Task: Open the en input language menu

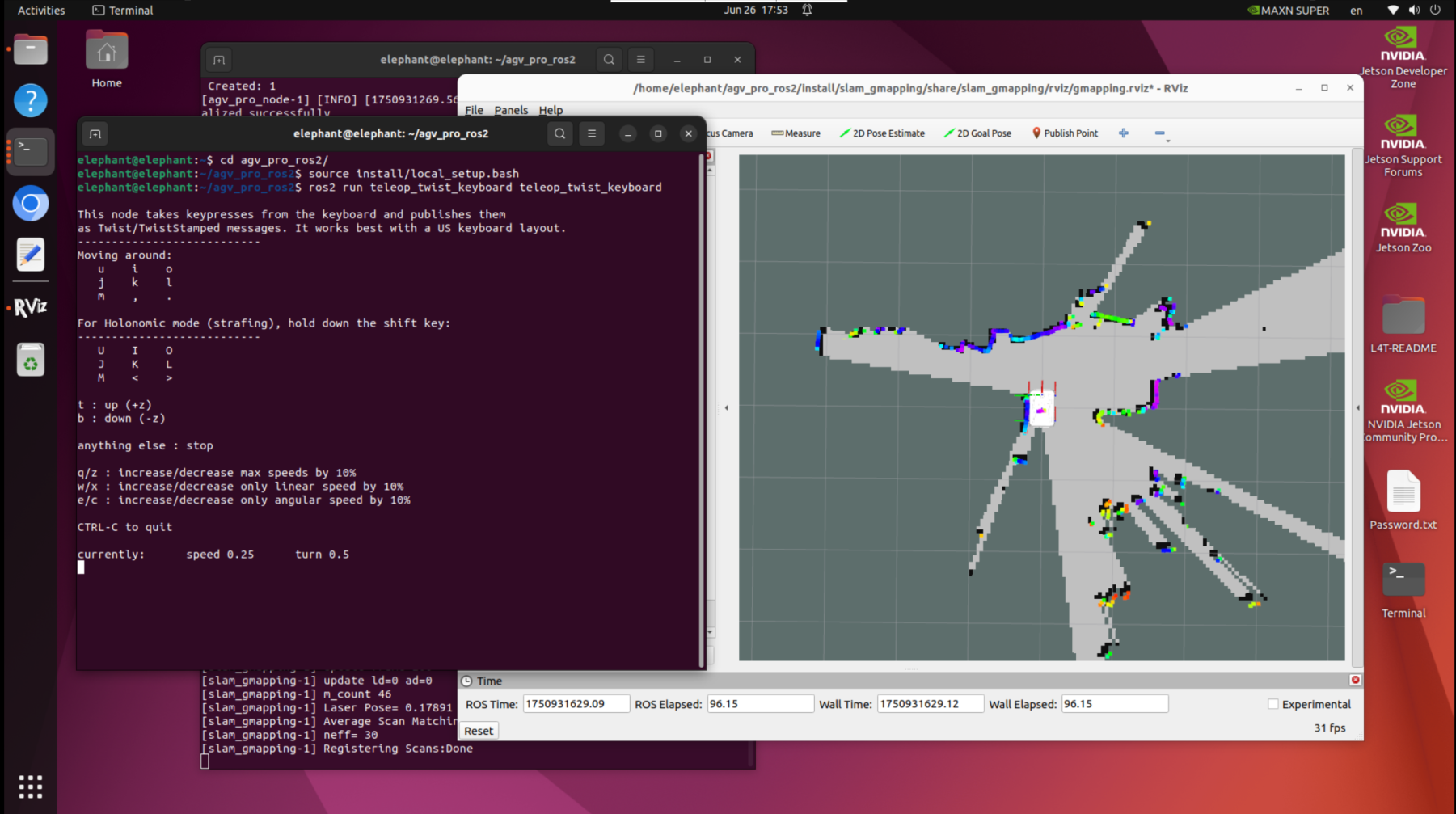Action: coord(1356,11)
